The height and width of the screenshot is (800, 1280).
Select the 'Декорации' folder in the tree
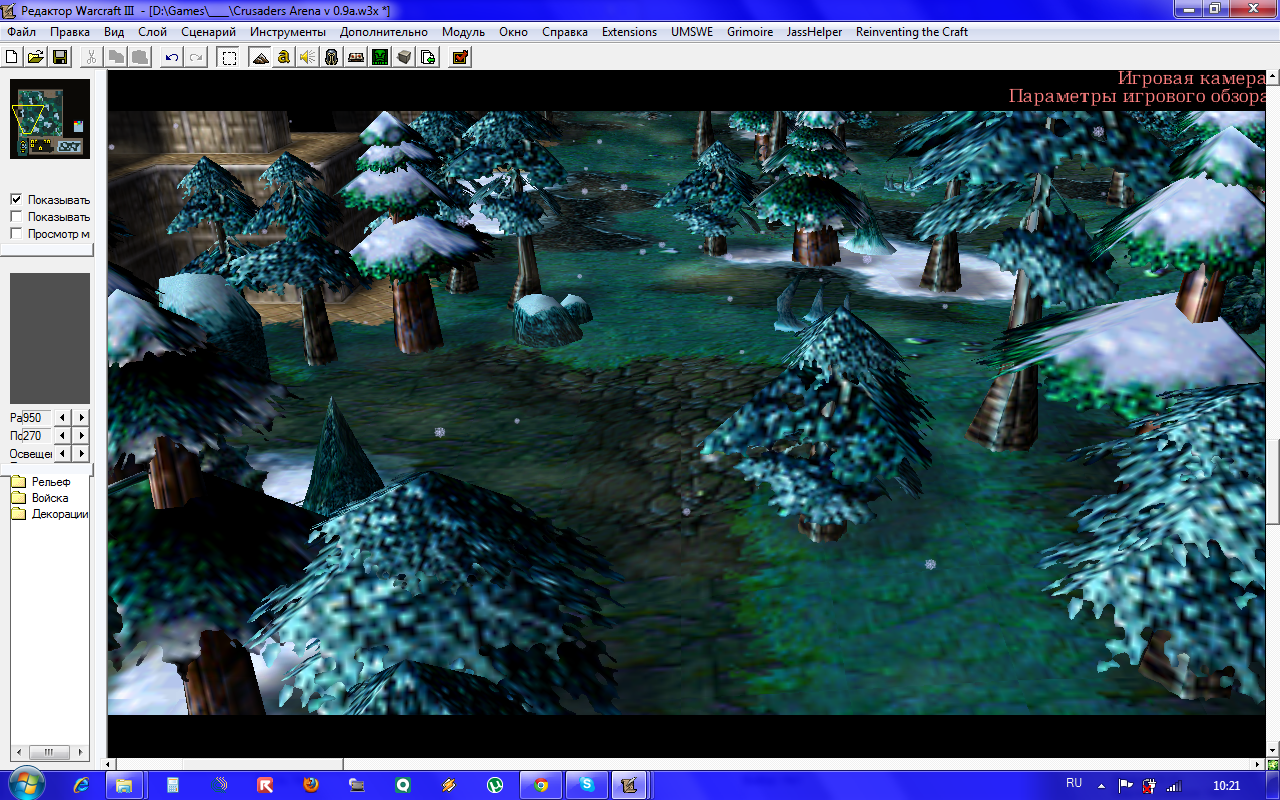point(60,514)
